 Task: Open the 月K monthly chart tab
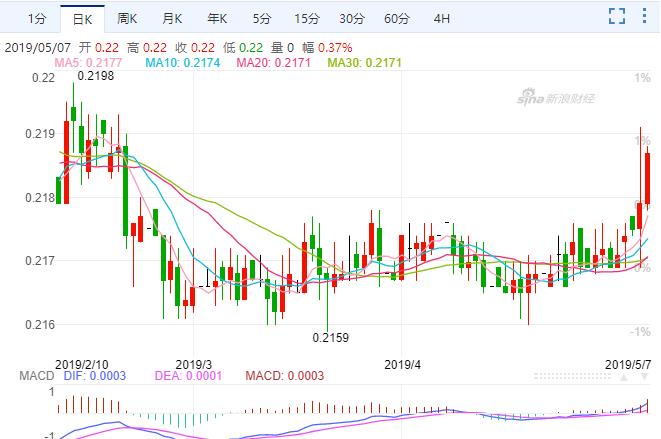pos(172,19)
